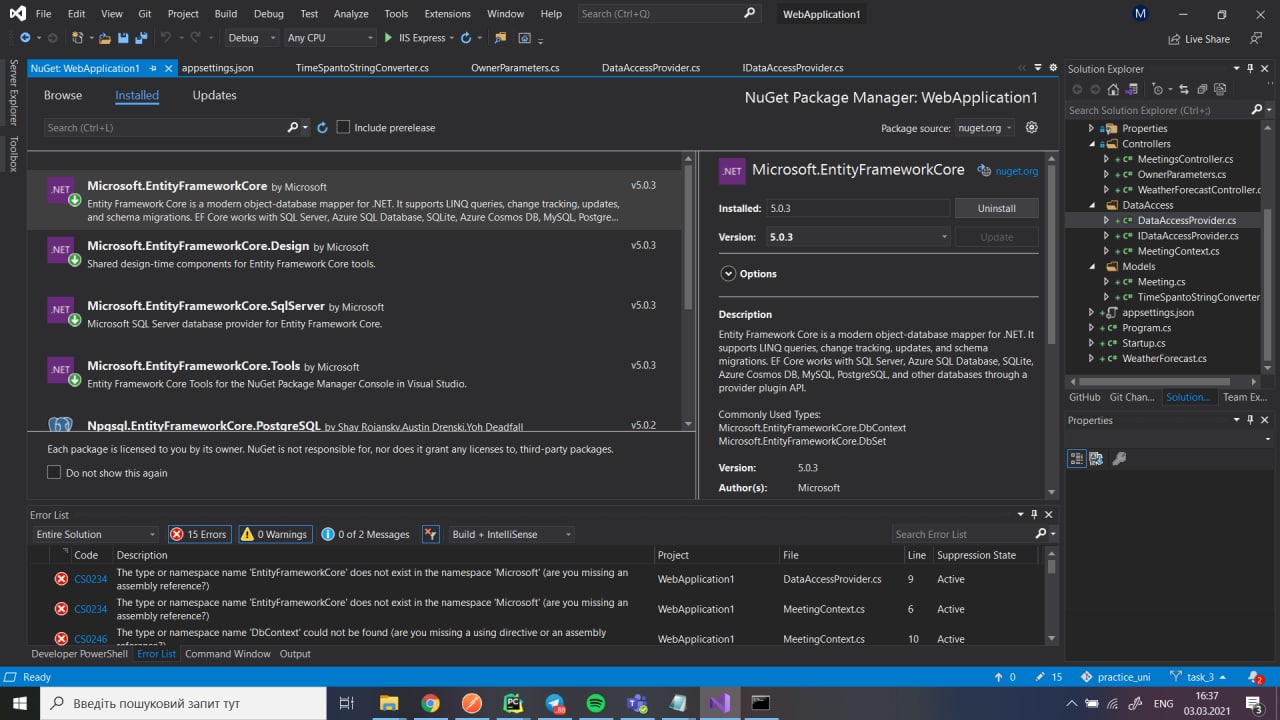Viewport: 1280px width, 720px height.
Task: Select Microsoft.EntityFrameworkCore.Tools package
Action: [354, 375]
